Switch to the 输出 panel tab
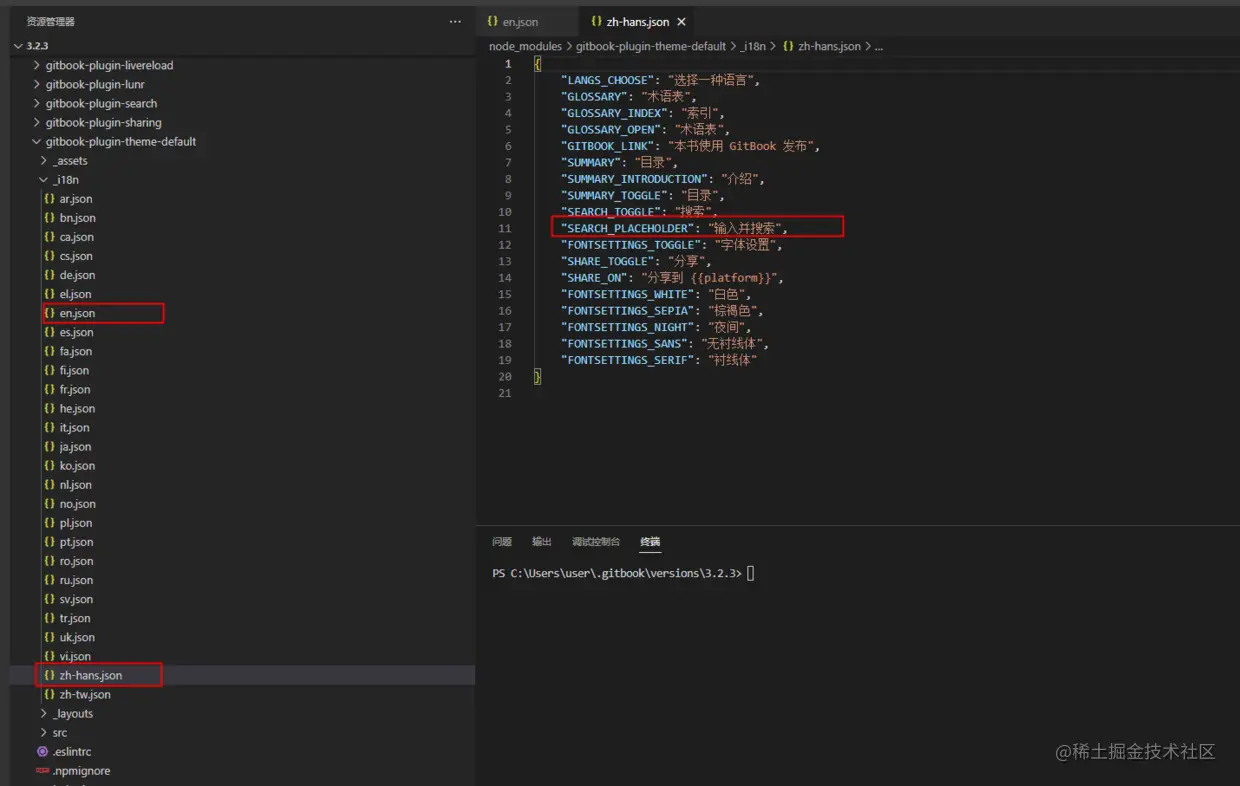 pos(542,541)
